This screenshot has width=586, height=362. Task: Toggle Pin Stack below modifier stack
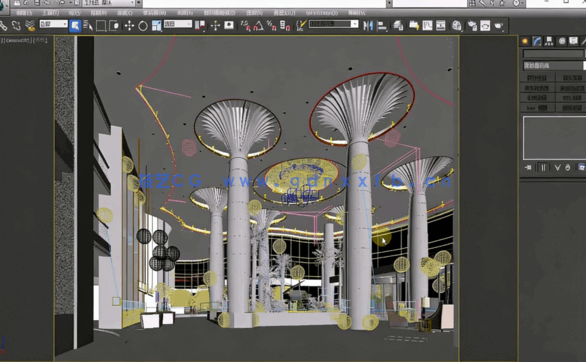(x=528, y=167)
